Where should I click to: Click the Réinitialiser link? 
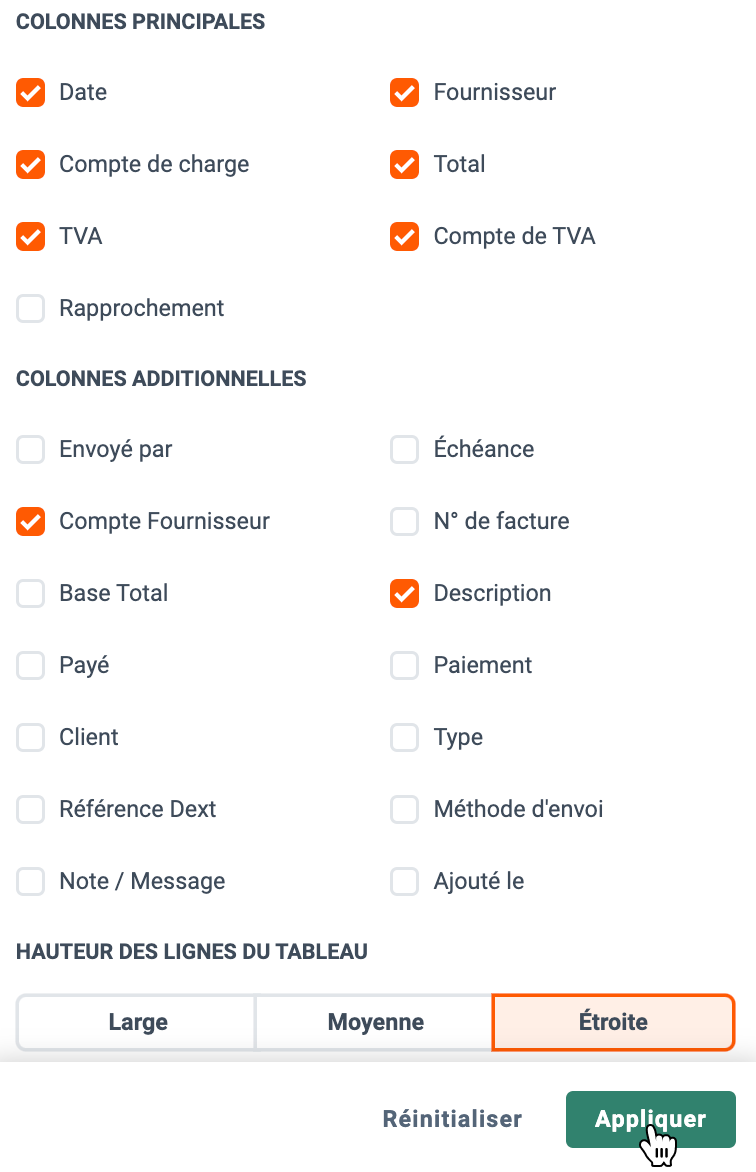pos(452,1119)
